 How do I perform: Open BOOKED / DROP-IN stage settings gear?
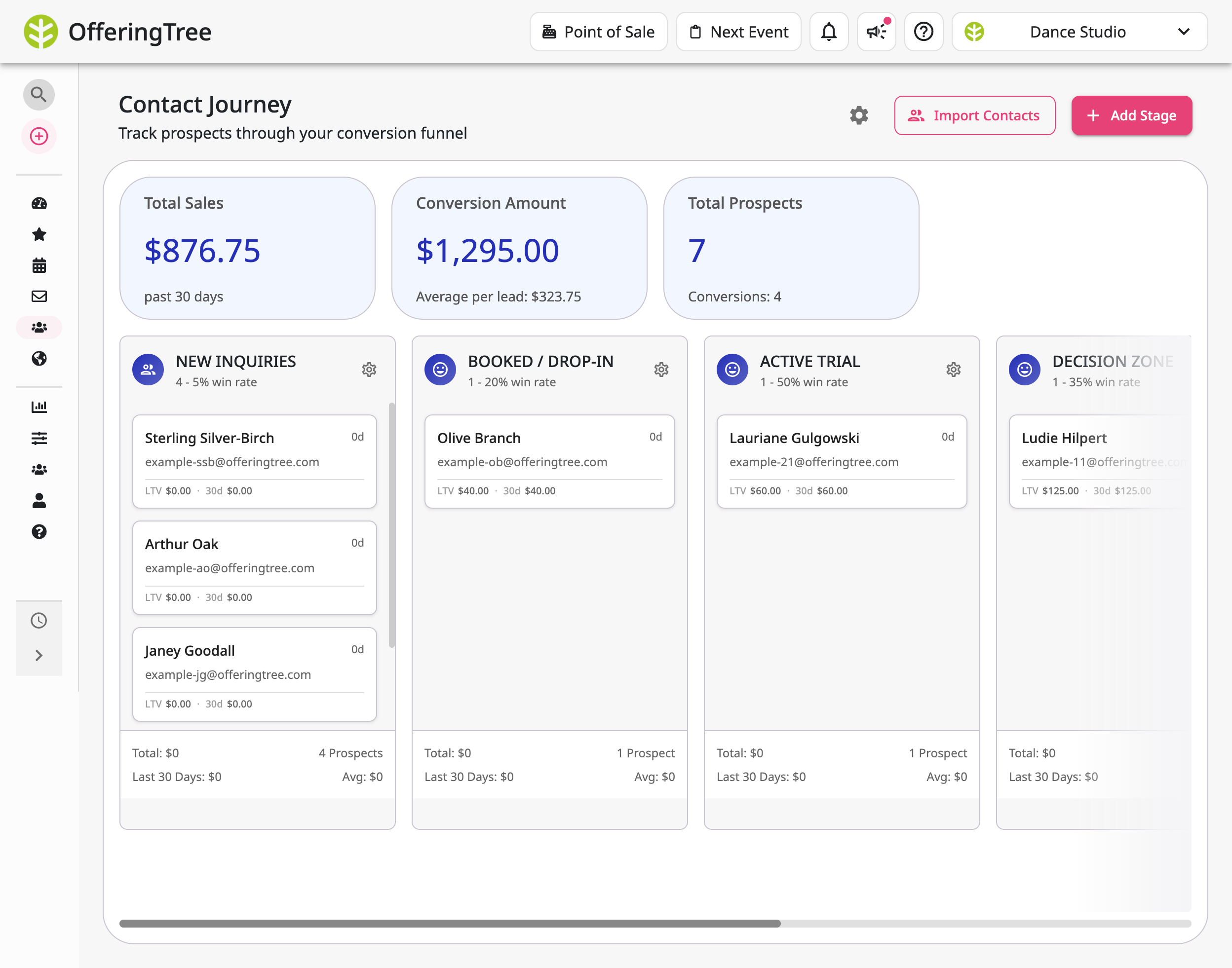point(661,370)
